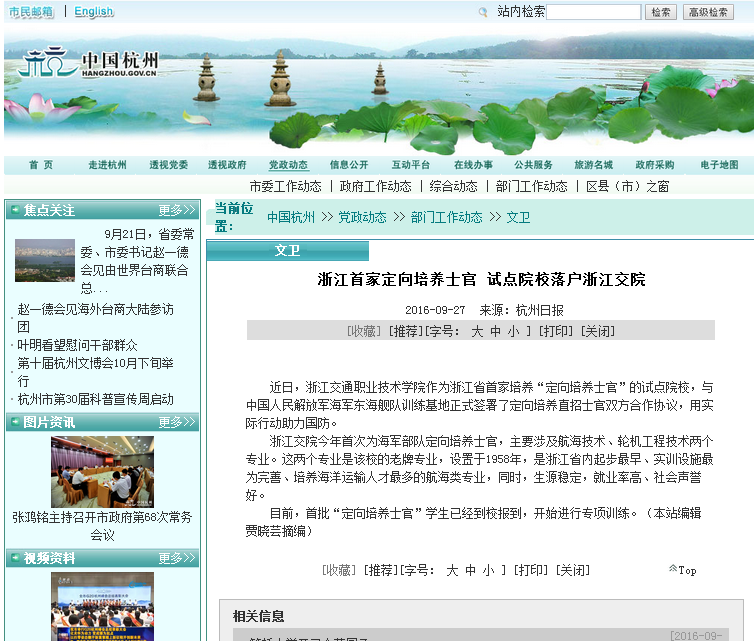Set font size to 大 above the article
The height and width of the screenshot is (641, 754).
point(477,330)
